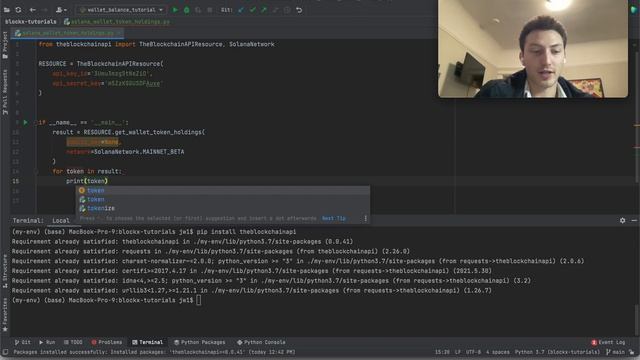This screenshot has height=360, width=640.
Task: Click the Run with Coverage icon
Action: pos(198,10)
